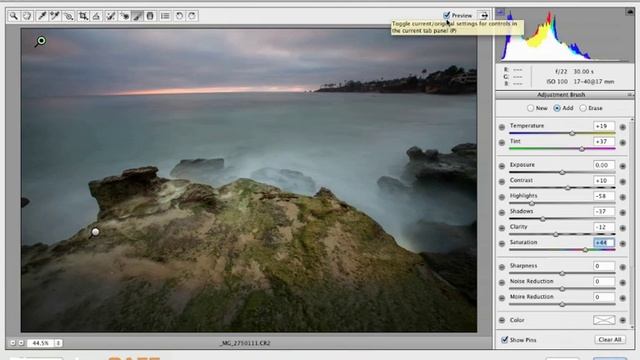Image resolution: width=640 pixels, height=360 pixels.
Task: Click the Saturation value field
Action: [604, 242]
